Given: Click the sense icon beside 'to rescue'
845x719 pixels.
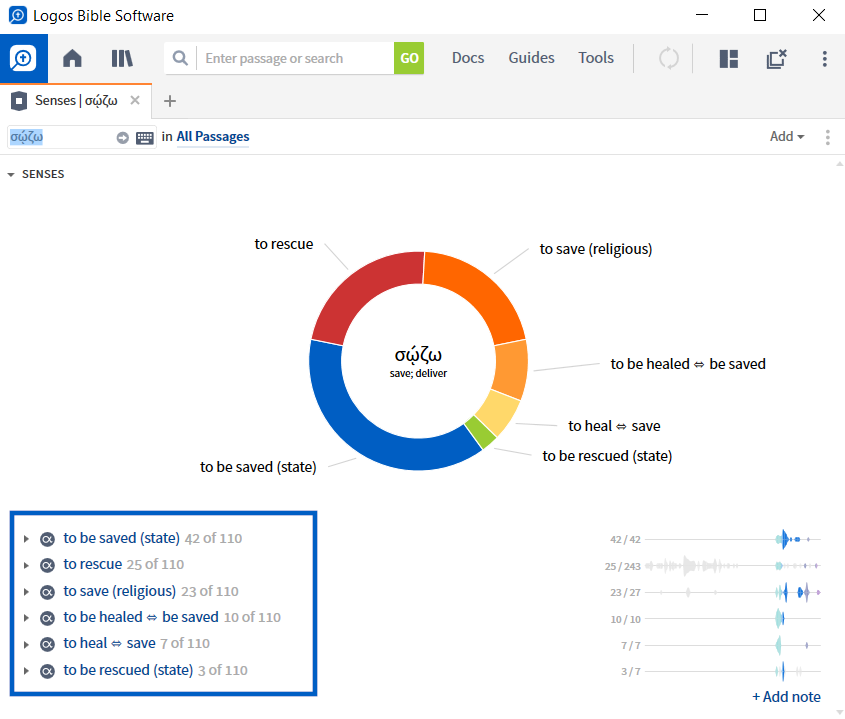Looking at the screenshot, I should point(48,563).
